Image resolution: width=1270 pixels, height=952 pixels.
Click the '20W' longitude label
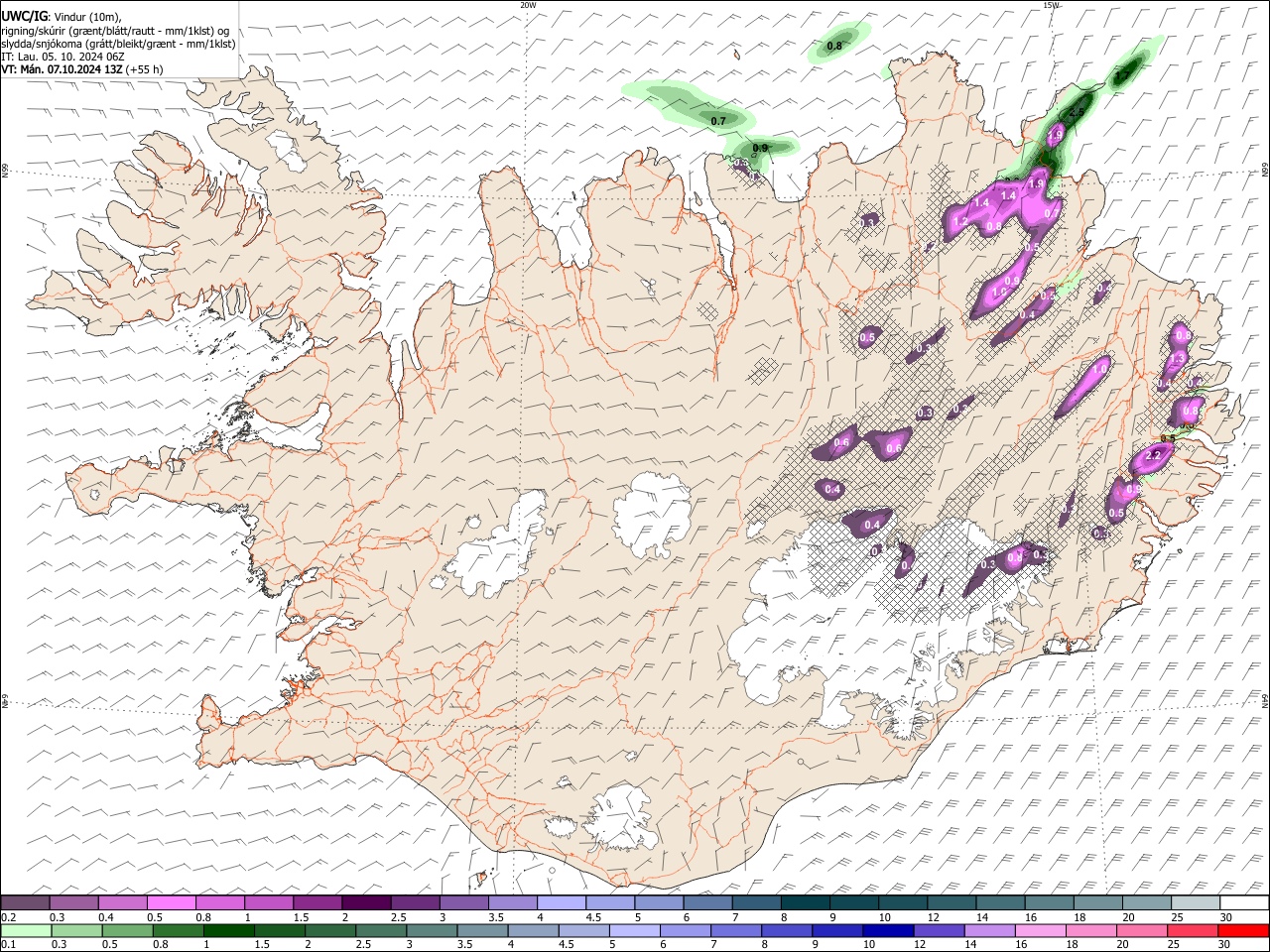click(x=528, y=5)
